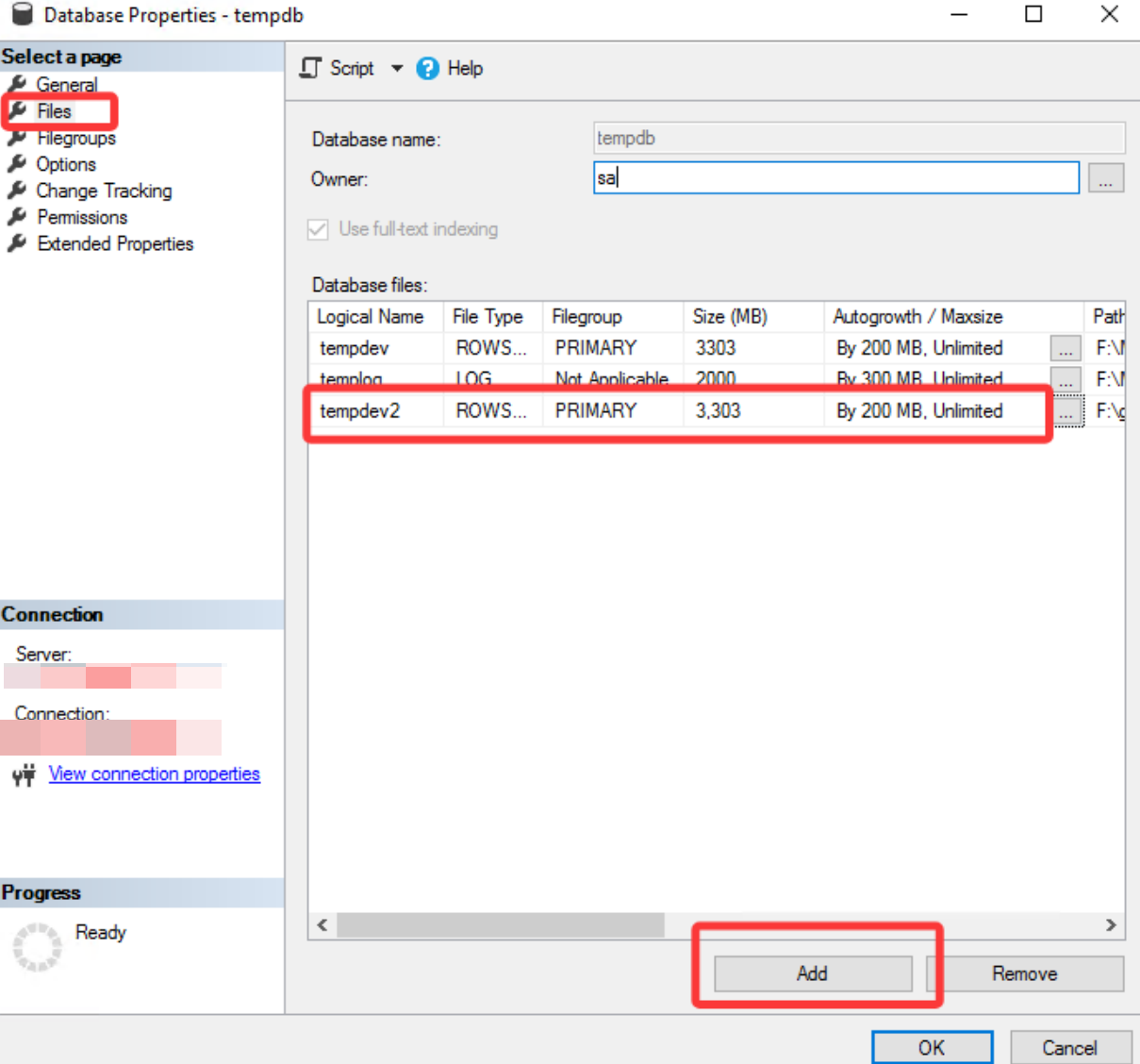Open the Change Tracking page

click(104, 191)
